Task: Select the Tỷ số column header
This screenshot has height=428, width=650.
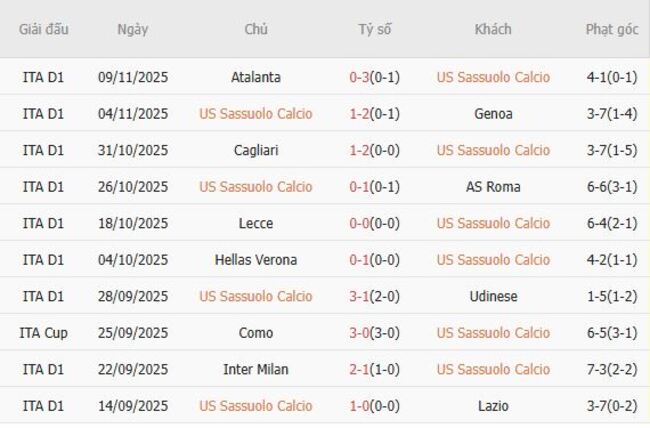Action: click(375, 29)
